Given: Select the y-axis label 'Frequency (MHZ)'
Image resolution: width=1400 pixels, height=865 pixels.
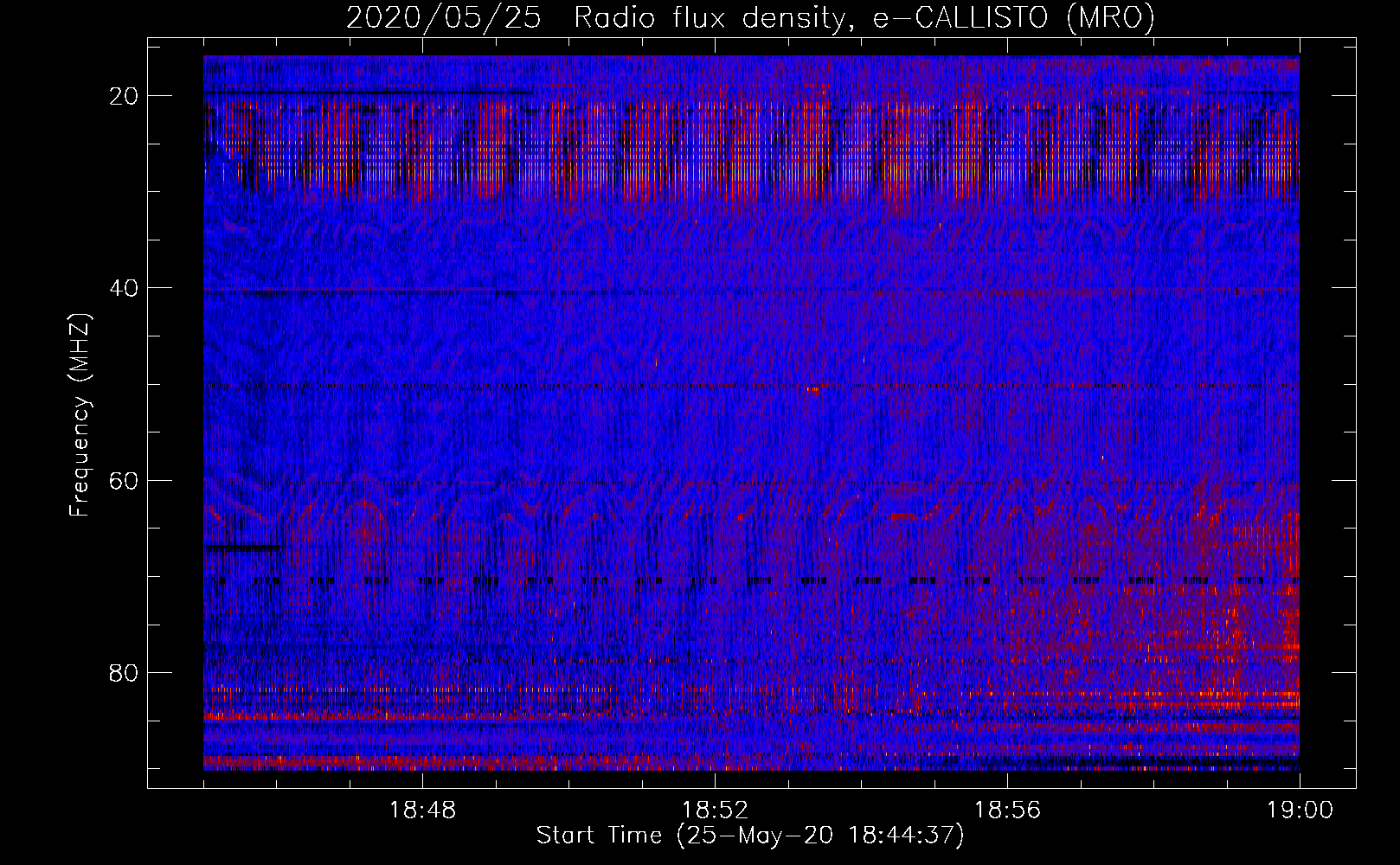Looking at the screenshot, I should (x=80, y=414).
